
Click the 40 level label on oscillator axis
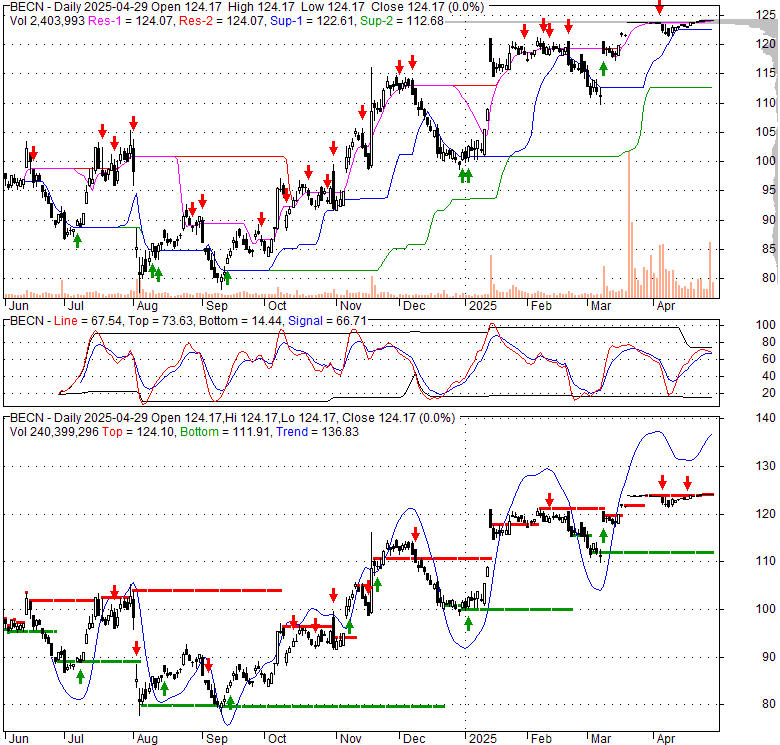coord(769,376)
